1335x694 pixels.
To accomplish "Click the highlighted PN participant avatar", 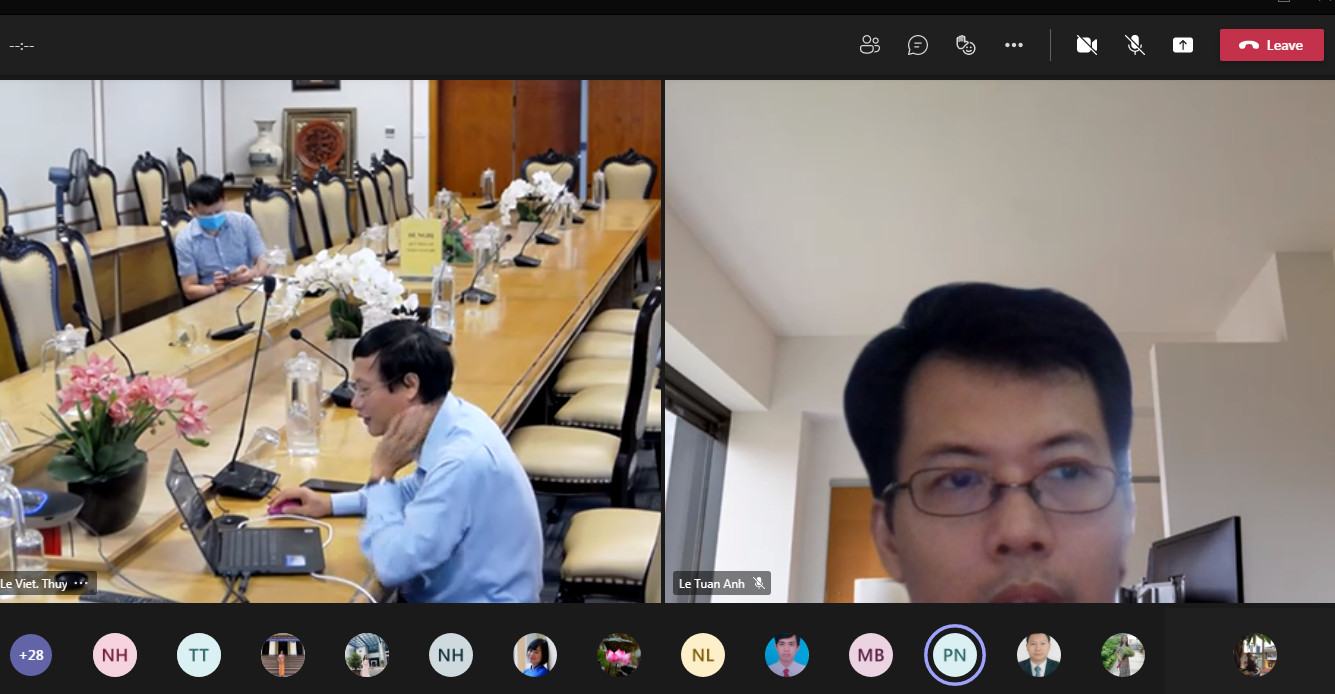I will pos(955,656).
